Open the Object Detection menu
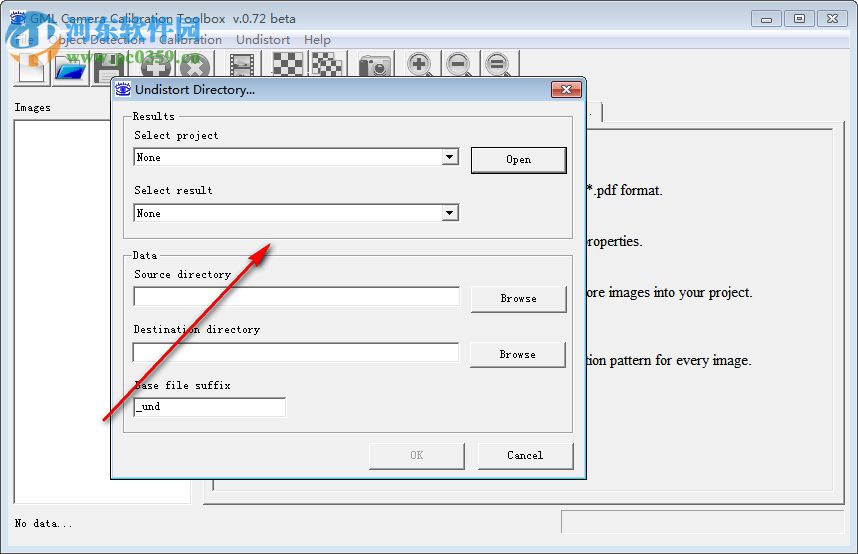Image resolution: width=858 pixels, height=554 pixels. [x=97, y=40]
